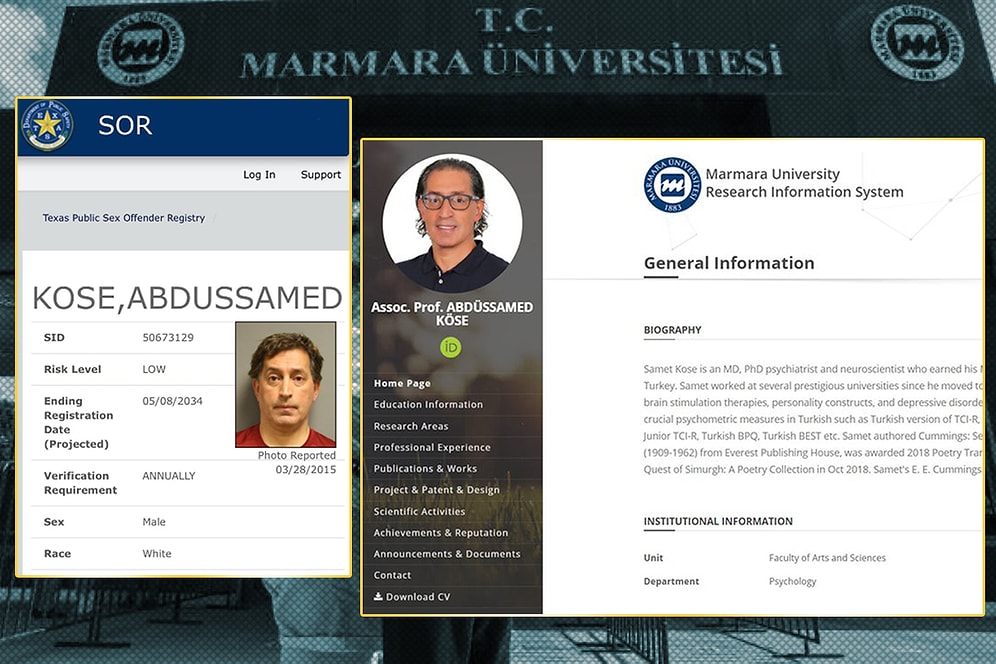Open Project & Patent & Design item
Screen dimensions: 996x664
(436, 490)
